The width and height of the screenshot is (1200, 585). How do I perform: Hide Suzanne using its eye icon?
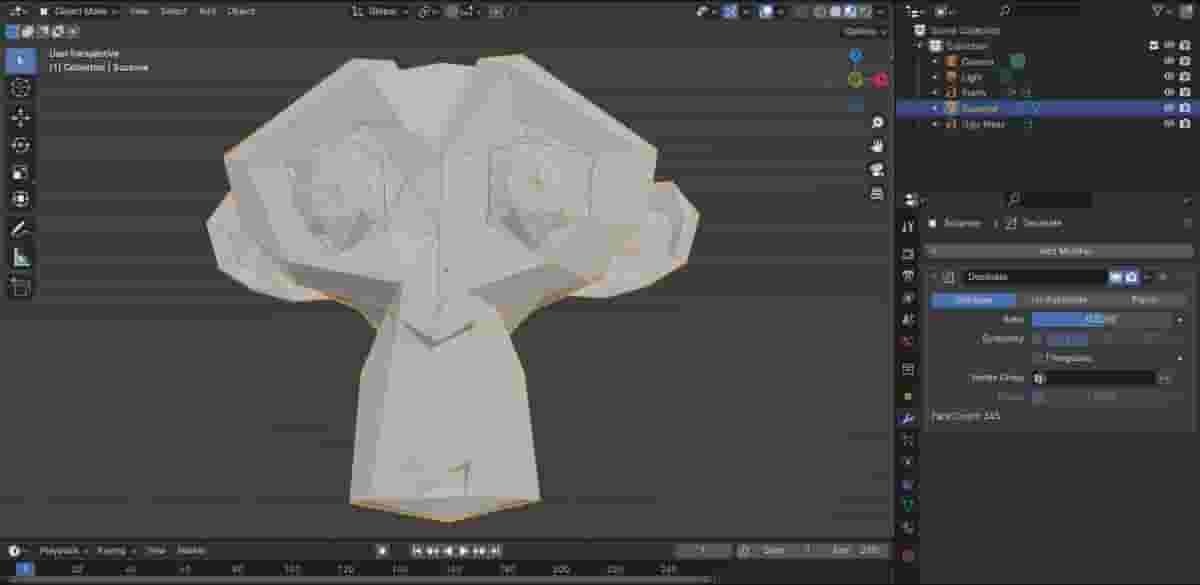pos(1169,108)
